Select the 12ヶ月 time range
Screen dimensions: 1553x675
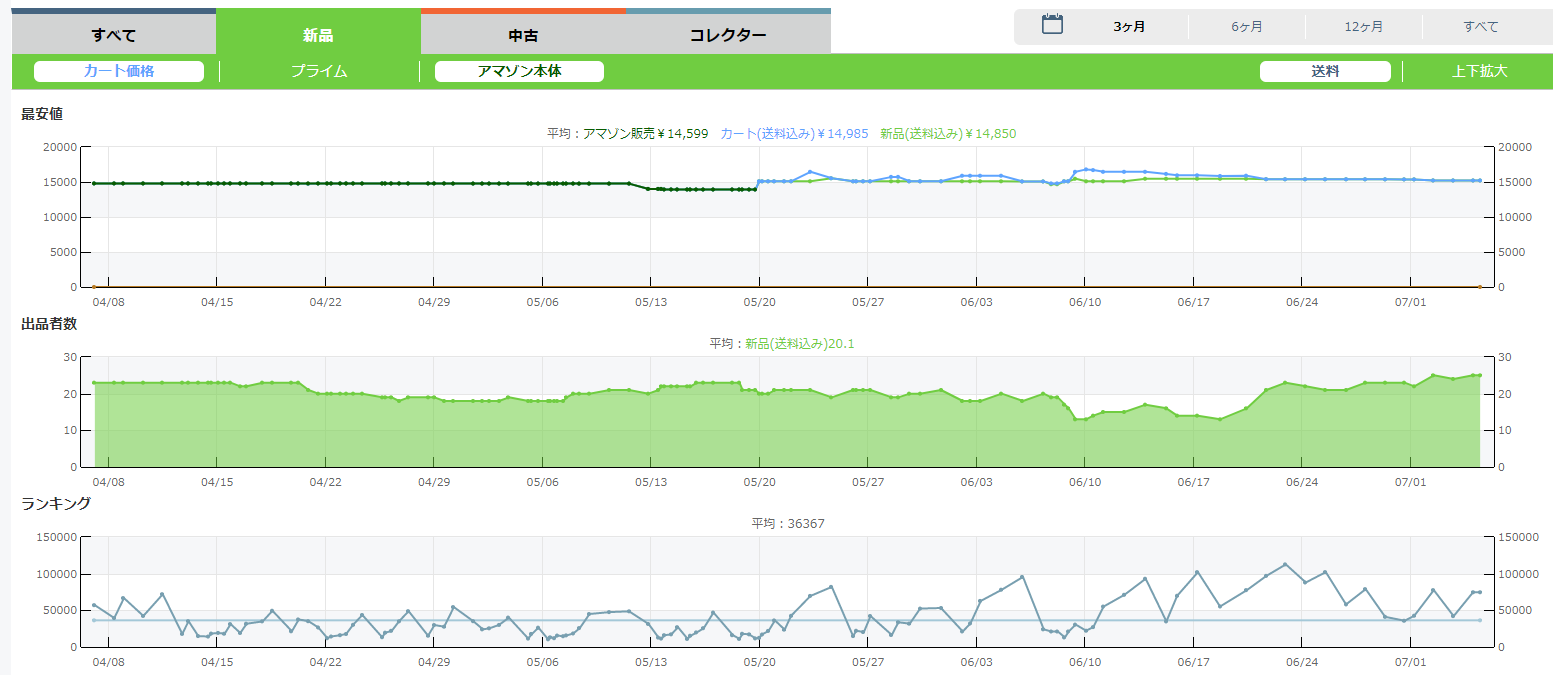[1364, 27]
